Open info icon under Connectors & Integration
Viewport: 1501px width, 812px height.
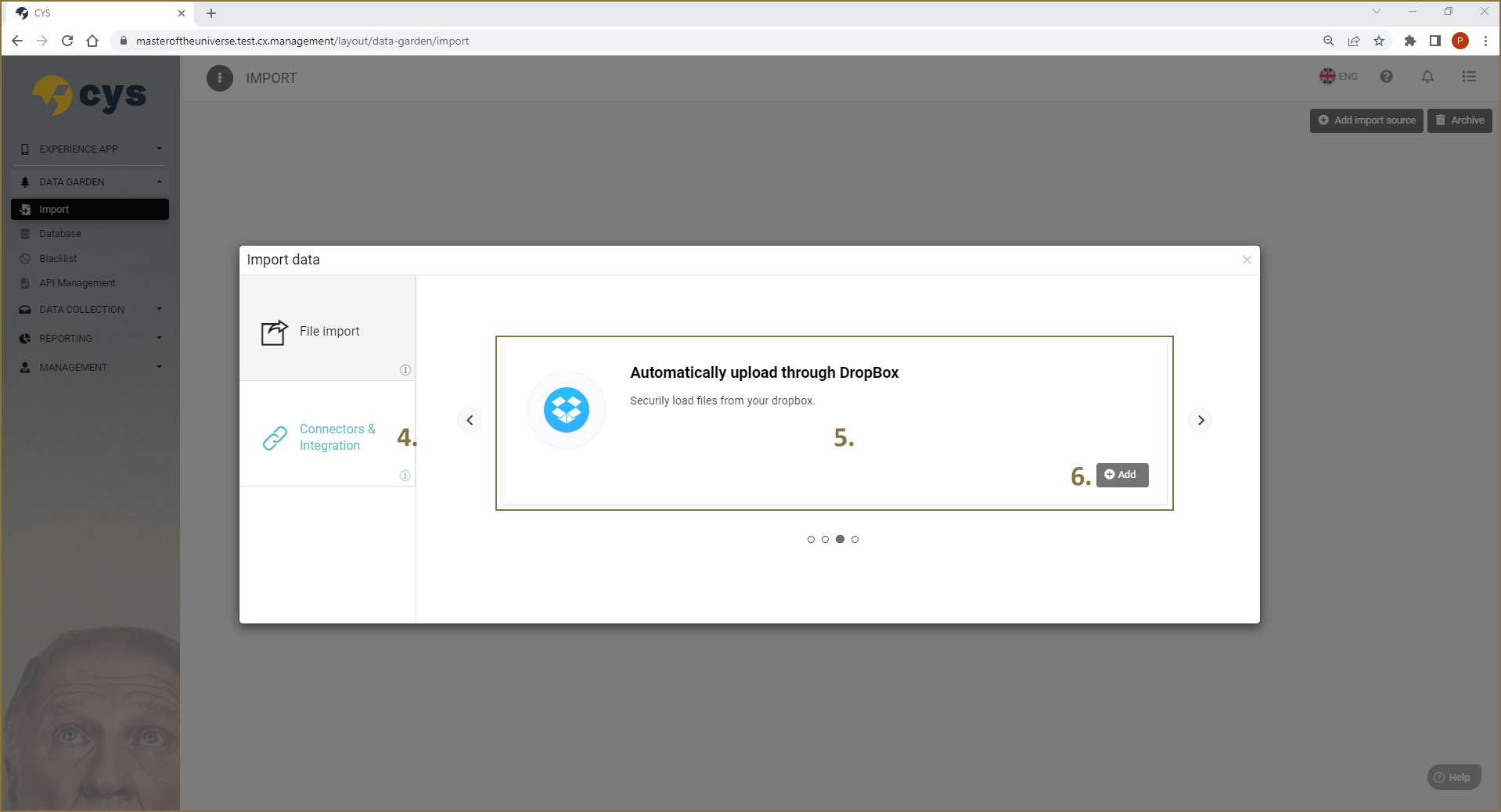coord(405,476)
